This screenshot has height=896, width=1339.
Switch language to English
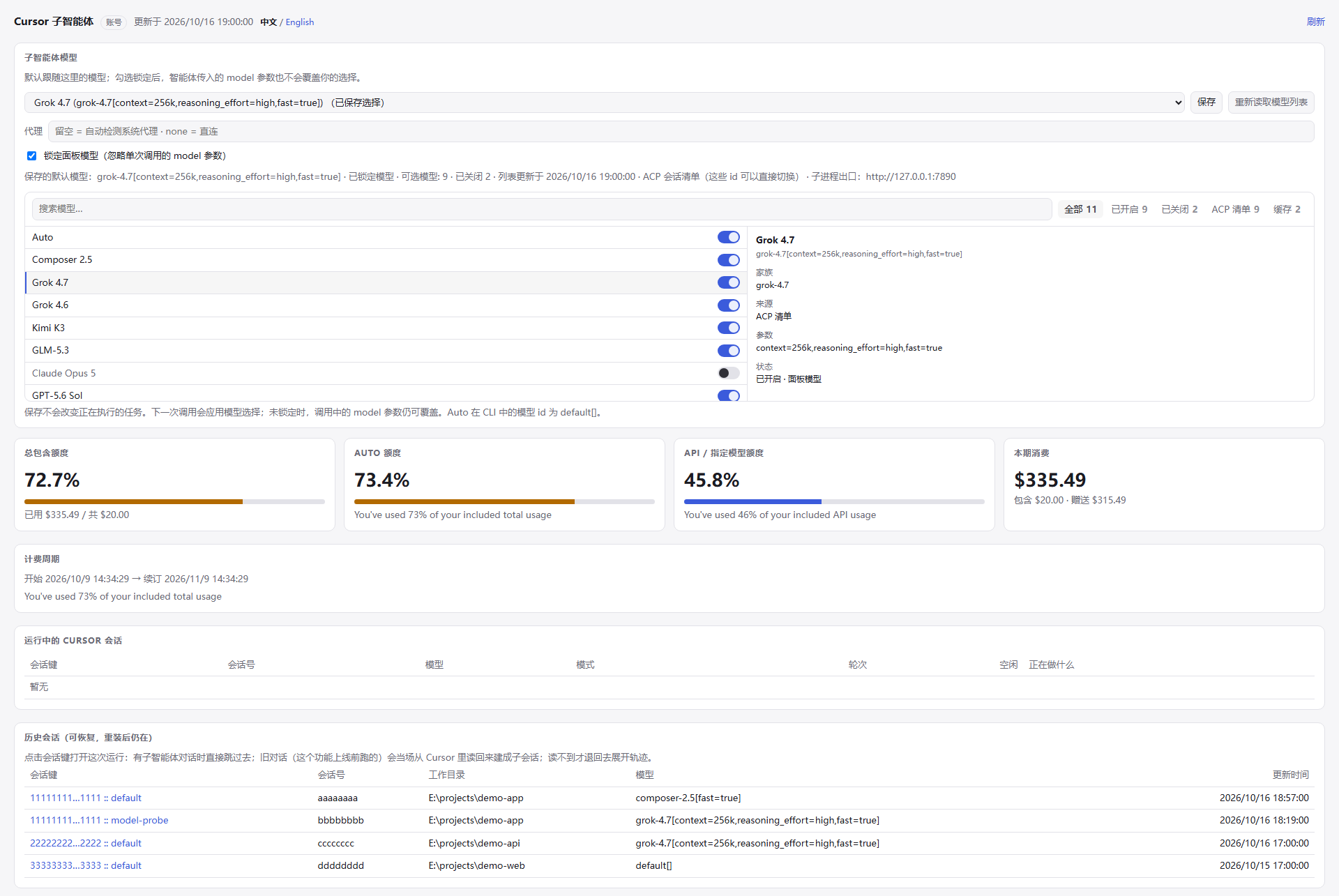299,22
